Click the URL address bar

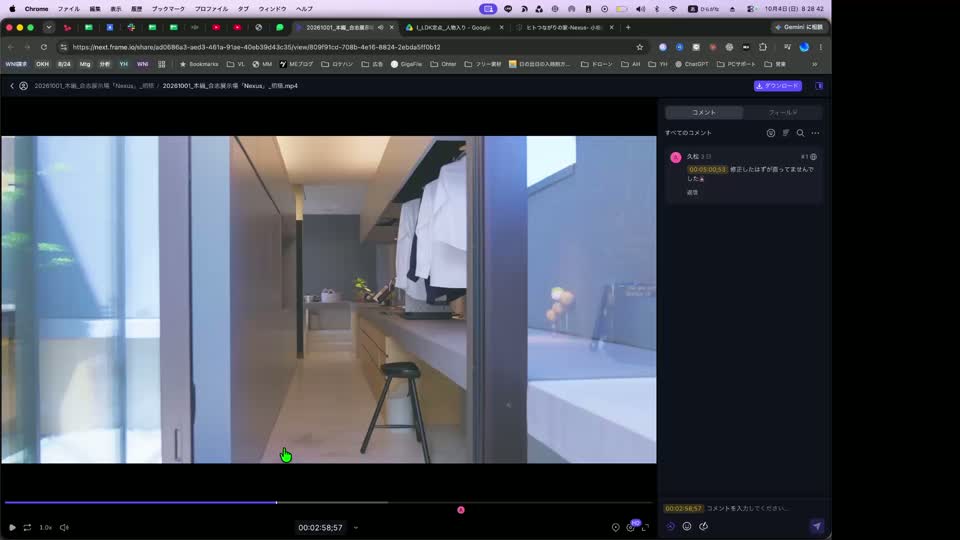pyautogui.click(x=352, y=47)
